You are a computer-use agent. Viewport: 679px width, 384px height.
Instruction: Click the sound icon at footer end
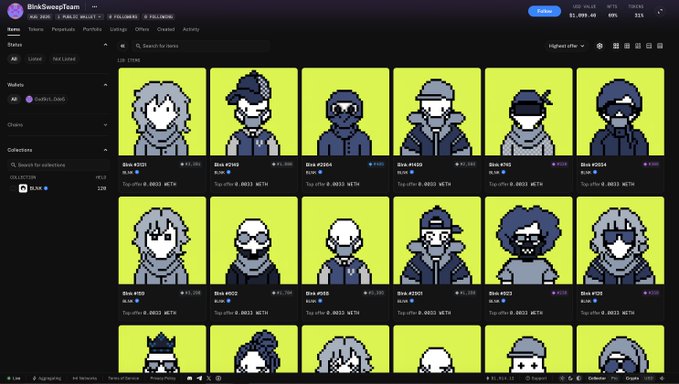click(661, 378)
